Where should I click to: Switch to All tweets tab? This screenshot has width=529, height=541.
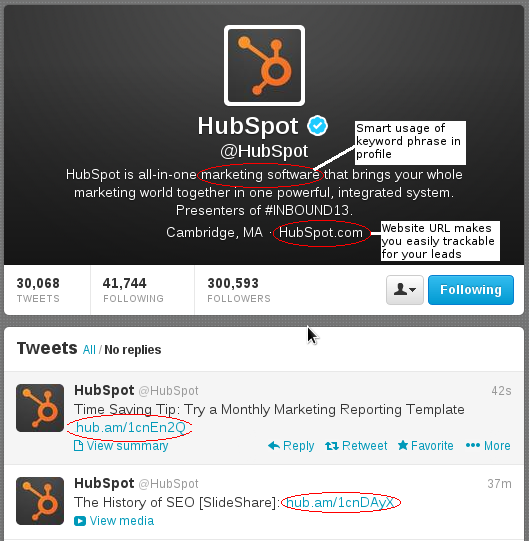pyautogui.click(x=89, y=350)
